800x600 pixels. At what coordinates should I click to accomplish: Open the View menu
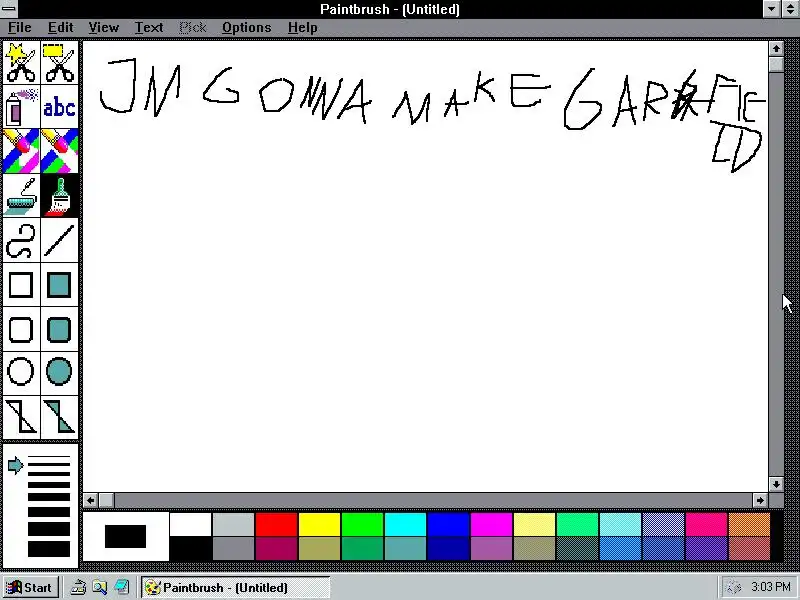(x=104, y=28)
